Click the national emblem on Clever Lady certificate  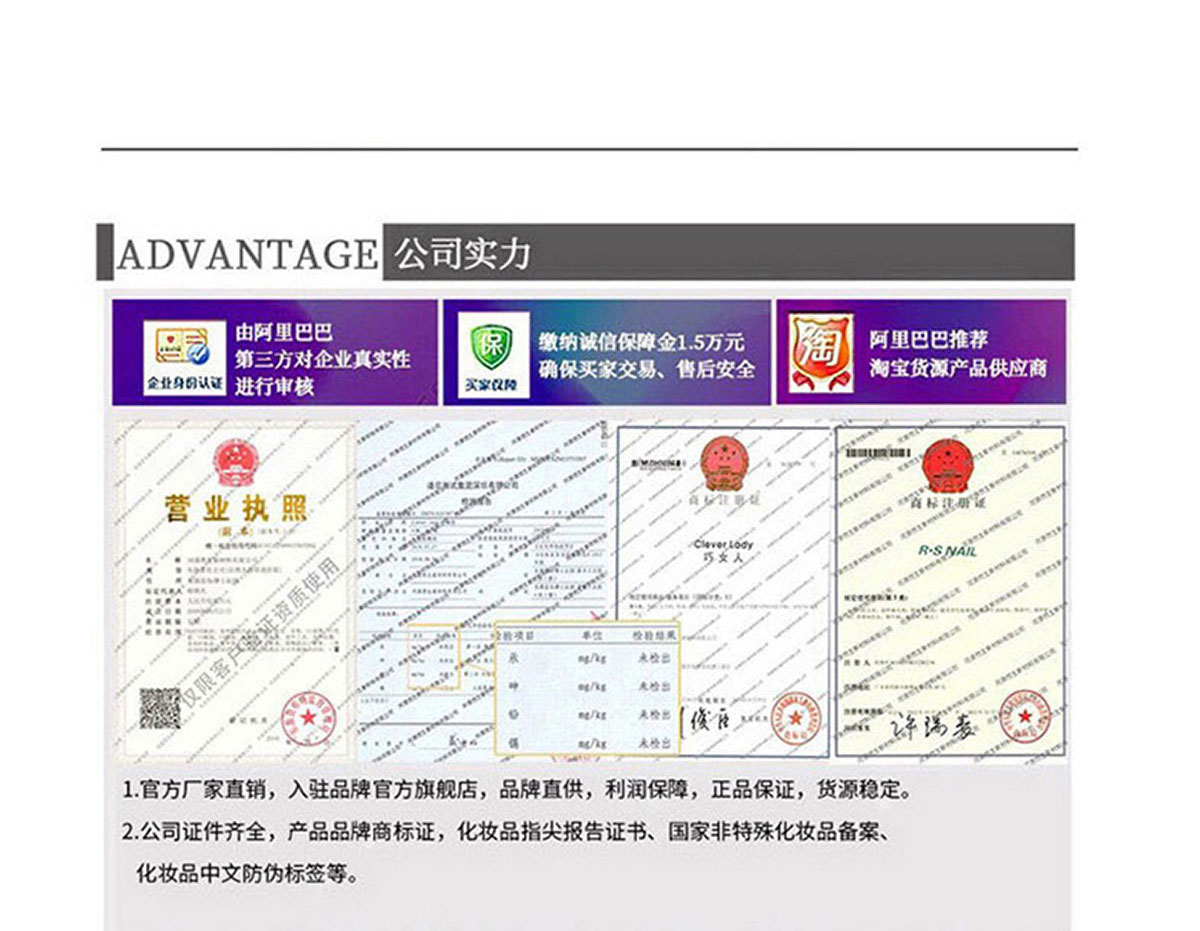coord(725,464)
